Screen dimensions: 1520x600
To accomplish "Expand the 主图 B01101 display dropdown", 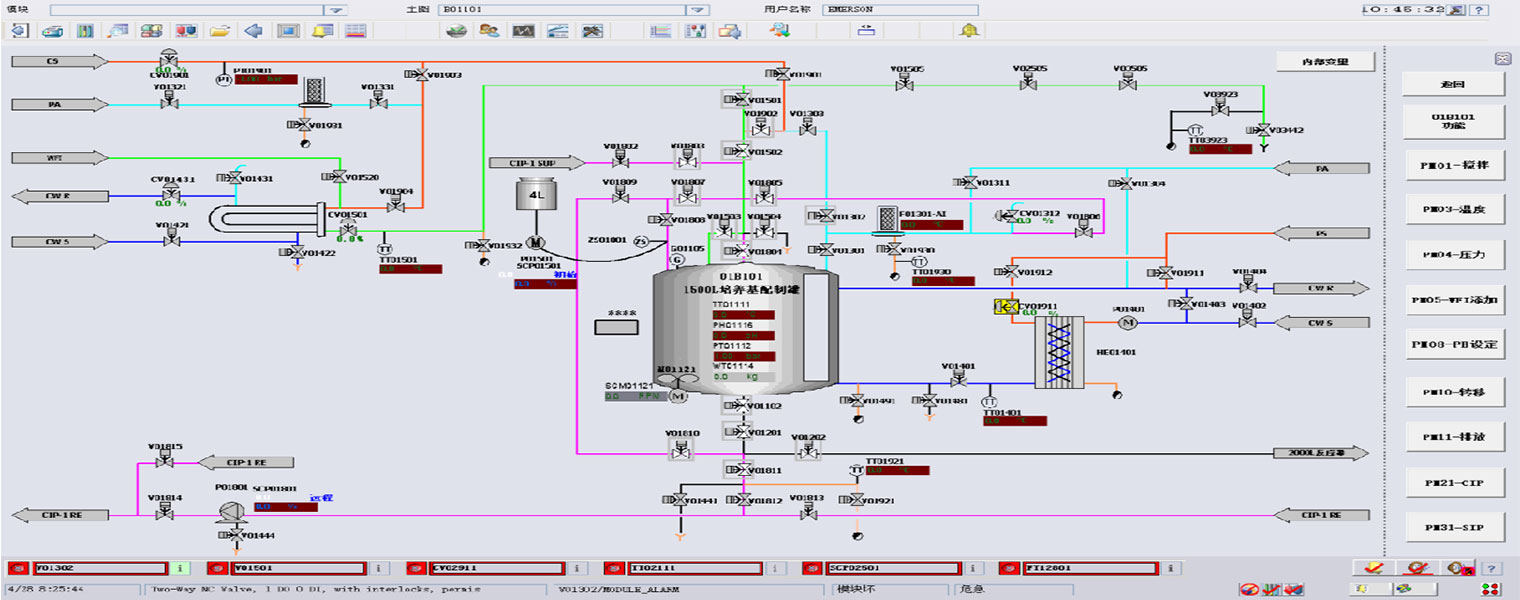I will point(697,10).
